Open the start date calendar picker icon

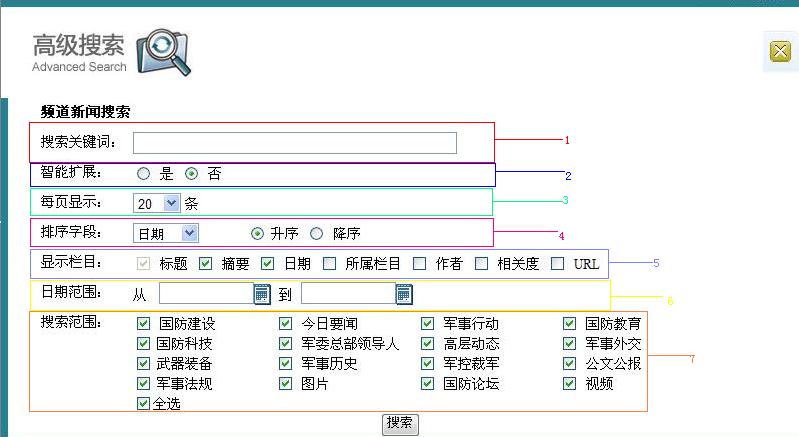coord(262,294)
